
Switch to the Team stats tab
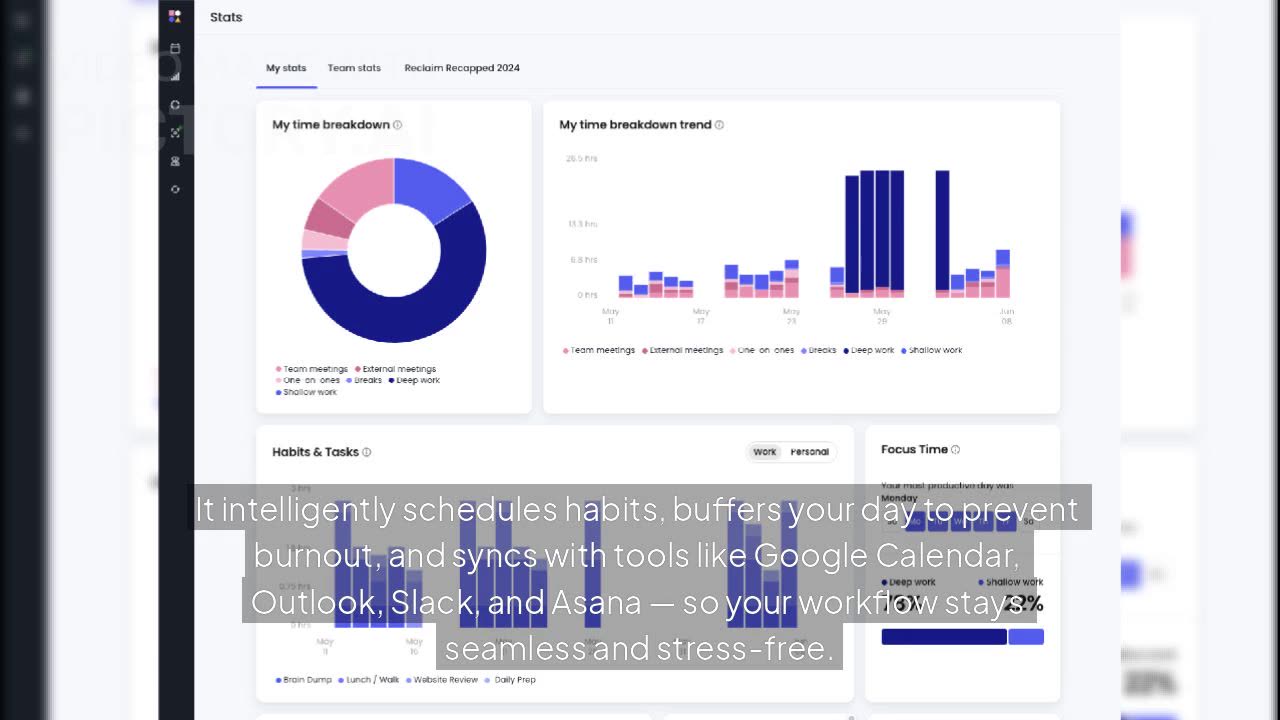[x=354, y=68]
